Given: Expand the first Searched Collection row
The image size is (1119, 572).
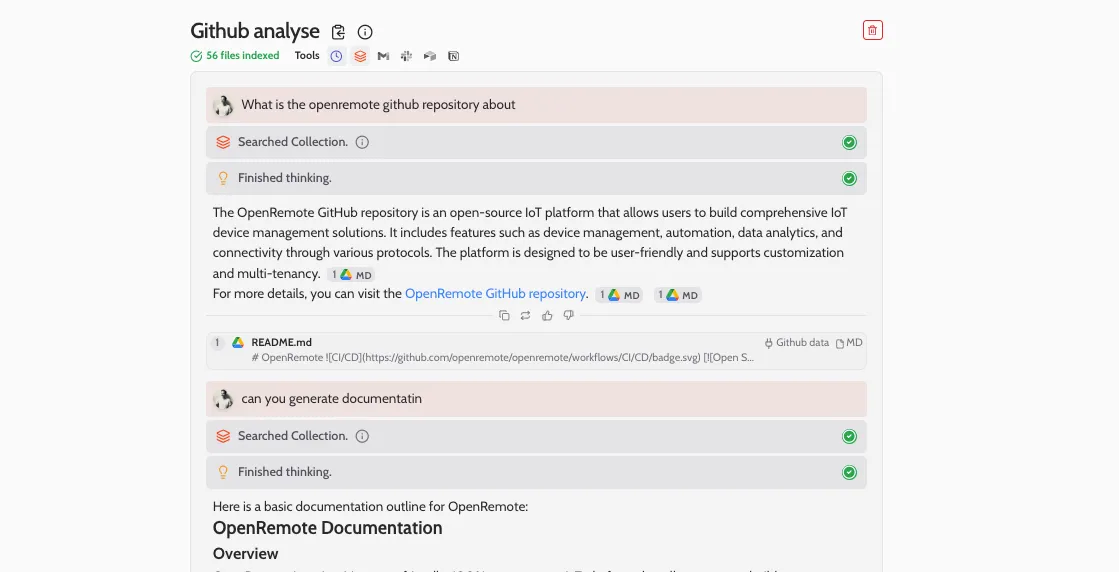Looking at the screenshot, I should tap(536, 142).
